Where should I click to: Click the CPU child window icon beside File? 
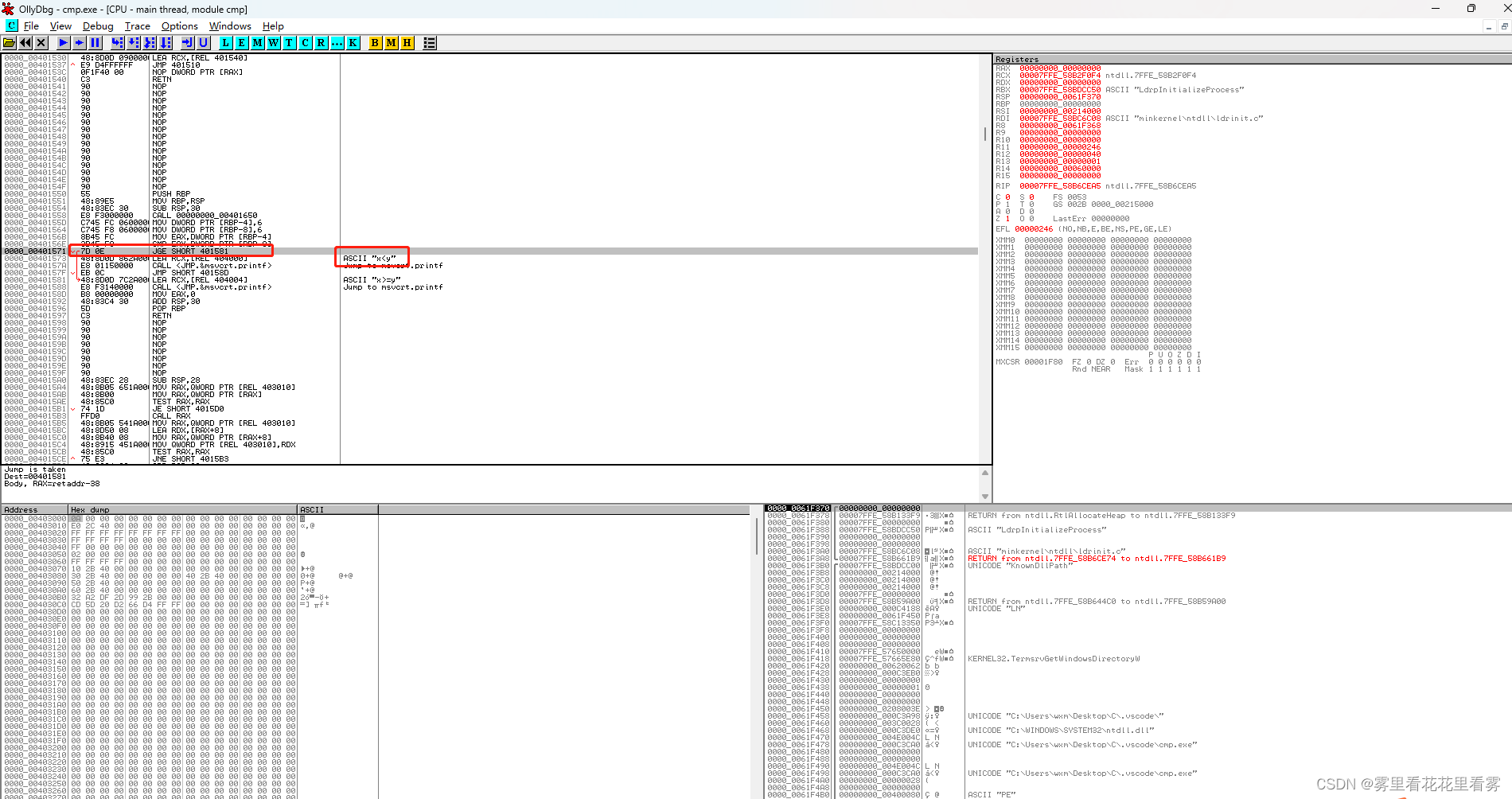[11, 25]
